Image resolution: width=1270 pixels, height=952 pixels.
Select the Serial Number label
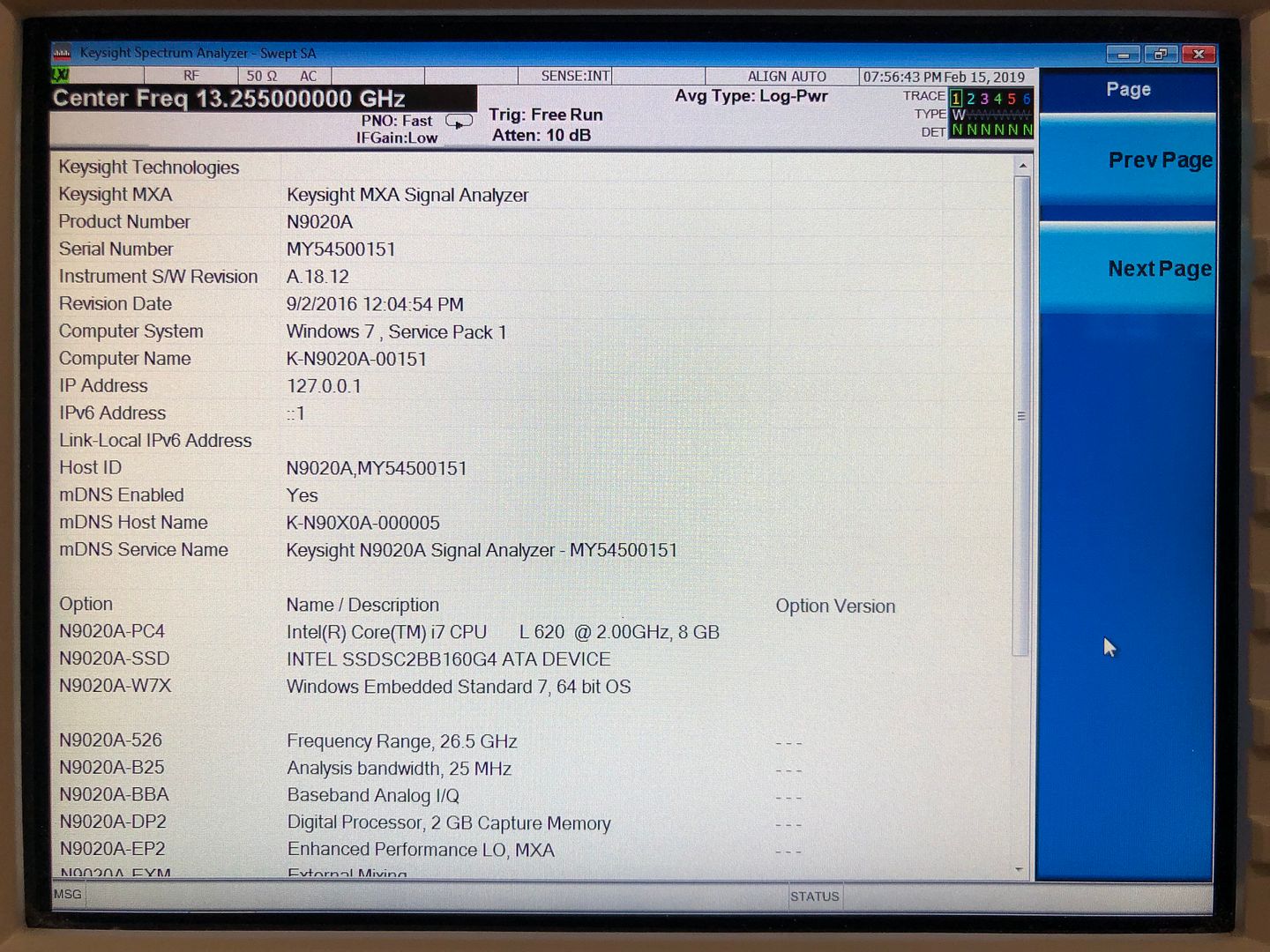point(116,249)
